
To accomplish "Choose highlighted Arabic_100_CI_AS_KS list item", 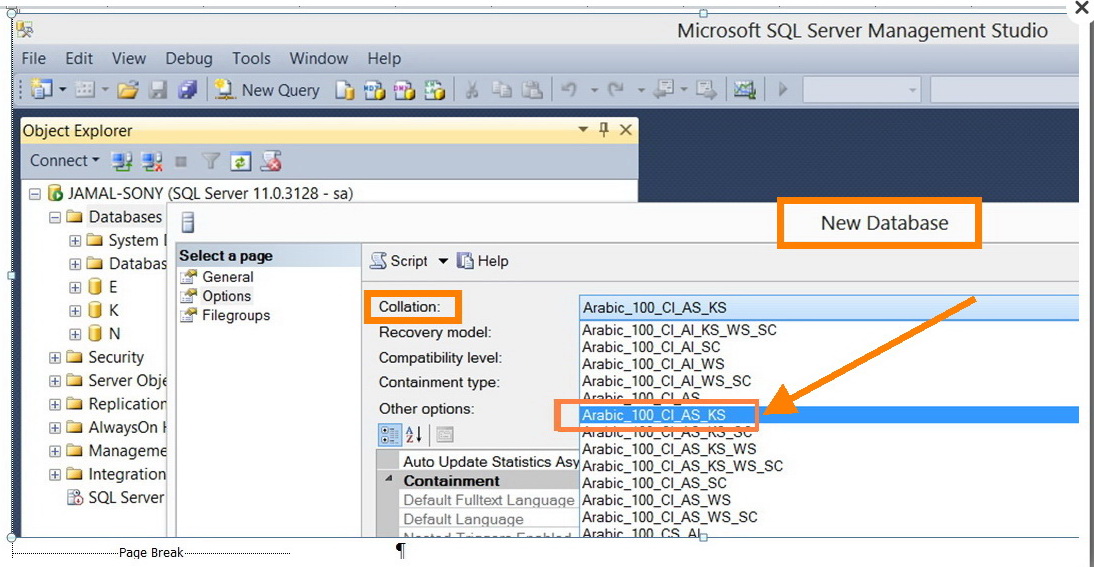I will click(830, 415).
